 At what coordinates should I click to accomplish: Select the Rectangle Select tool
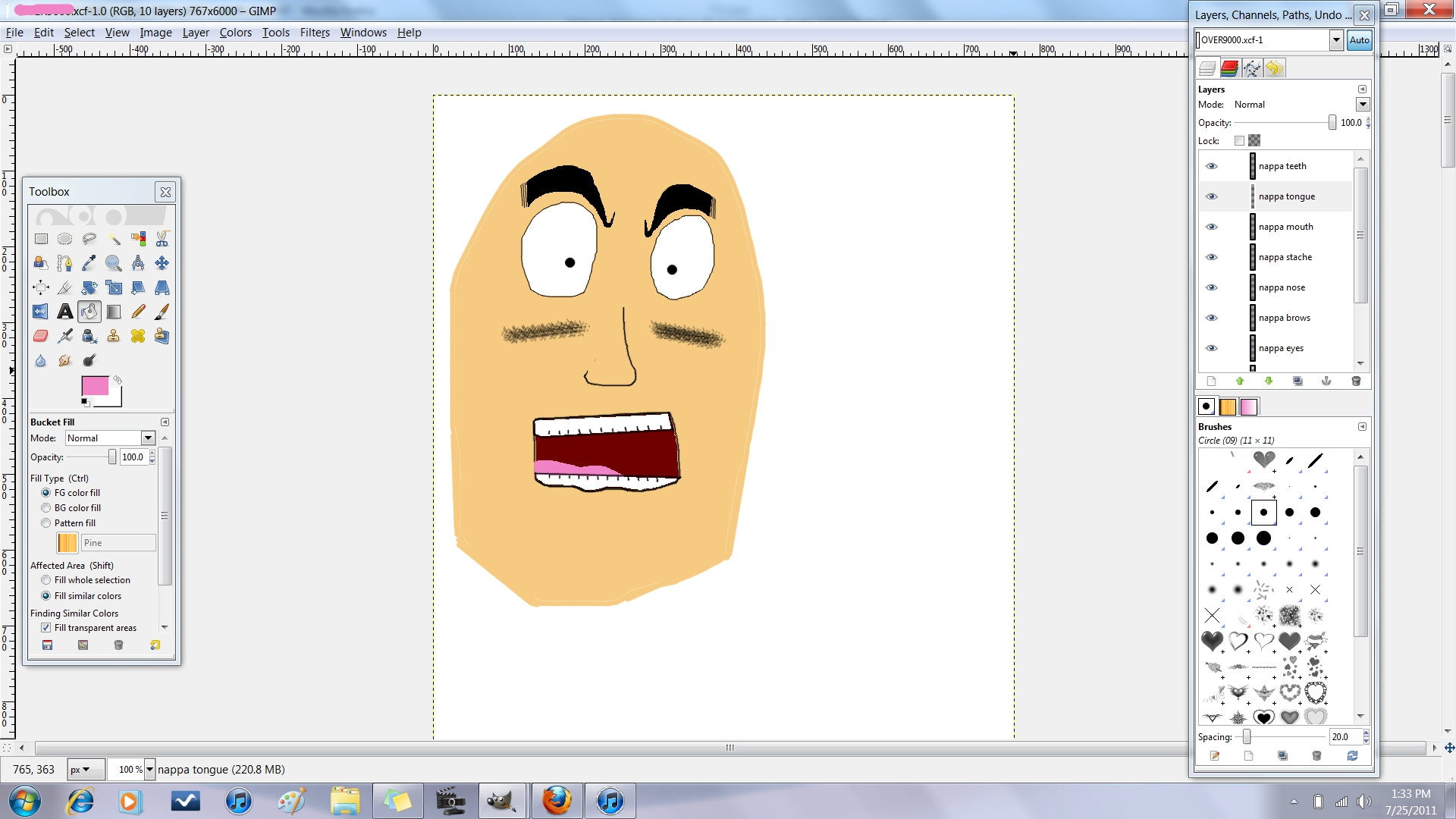(41, 239)
